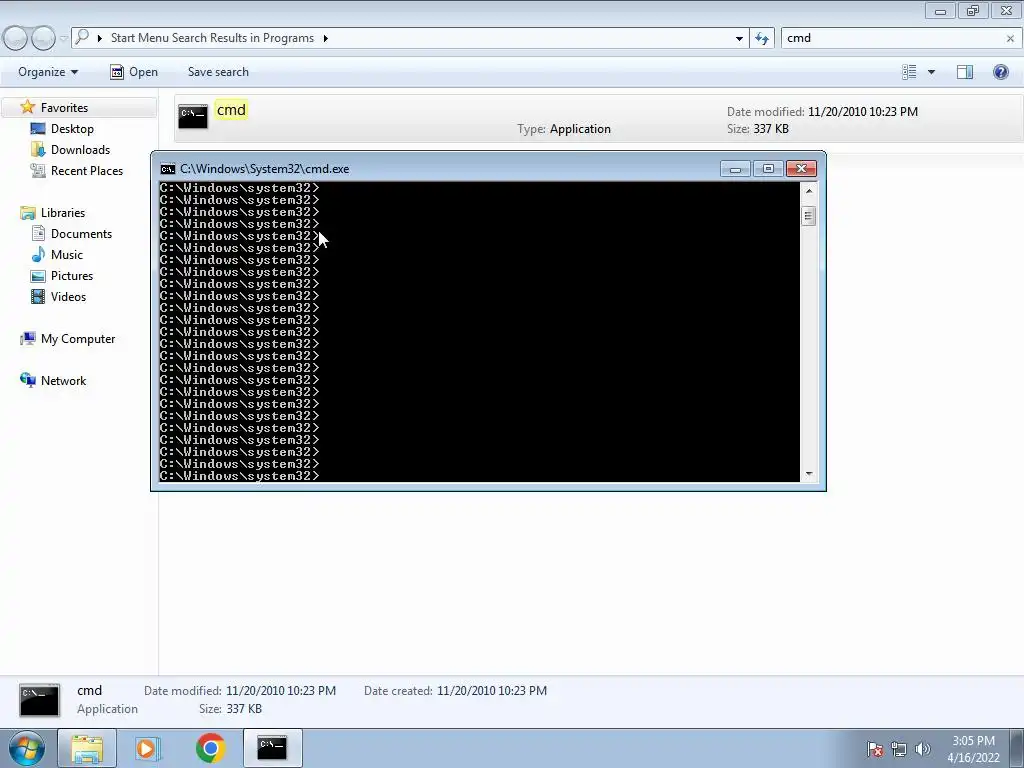Toggle the preview pane

[965, 72]
